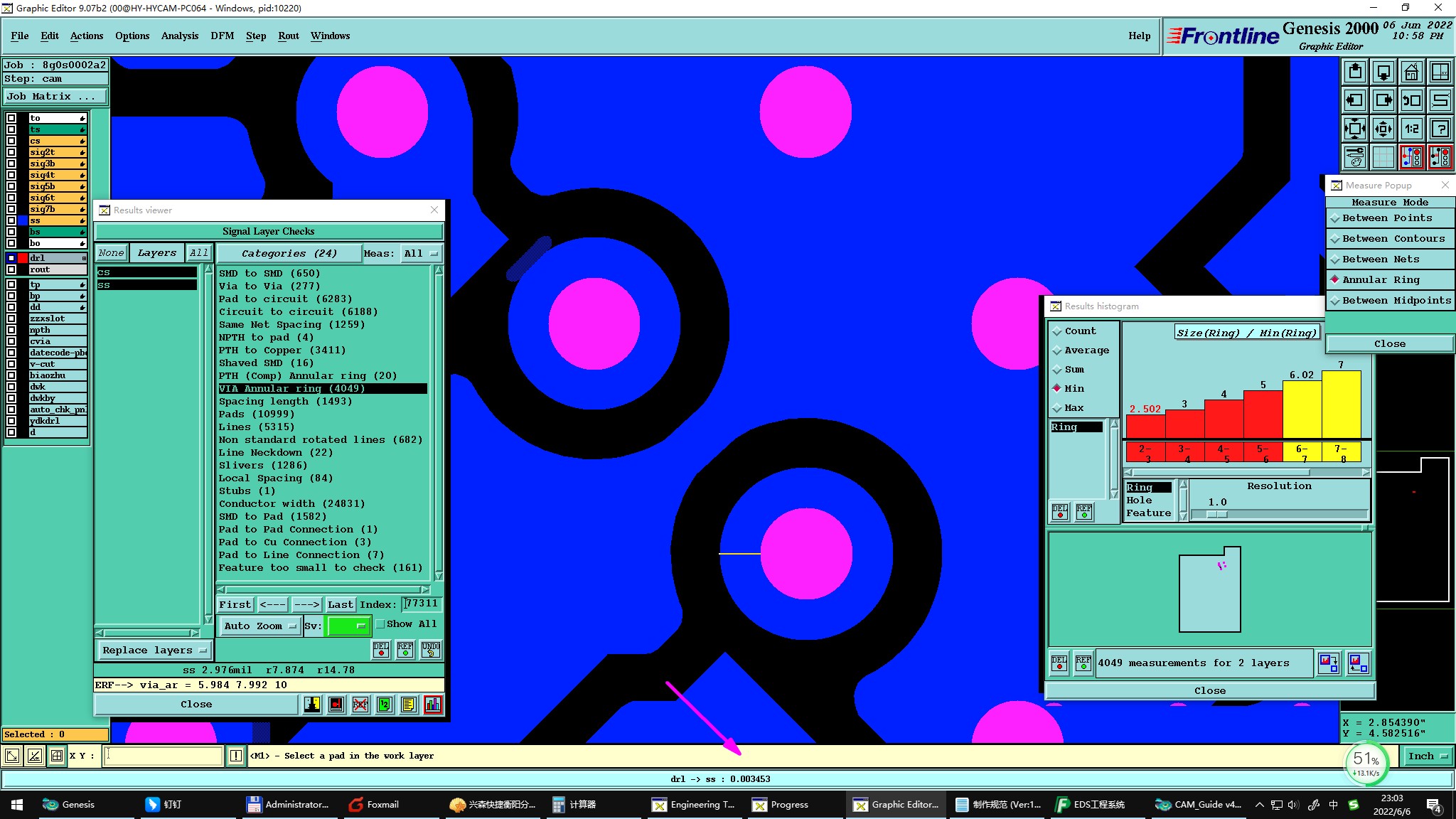Open the Analysis menu
1456x819 pixels.
(179, 36)
